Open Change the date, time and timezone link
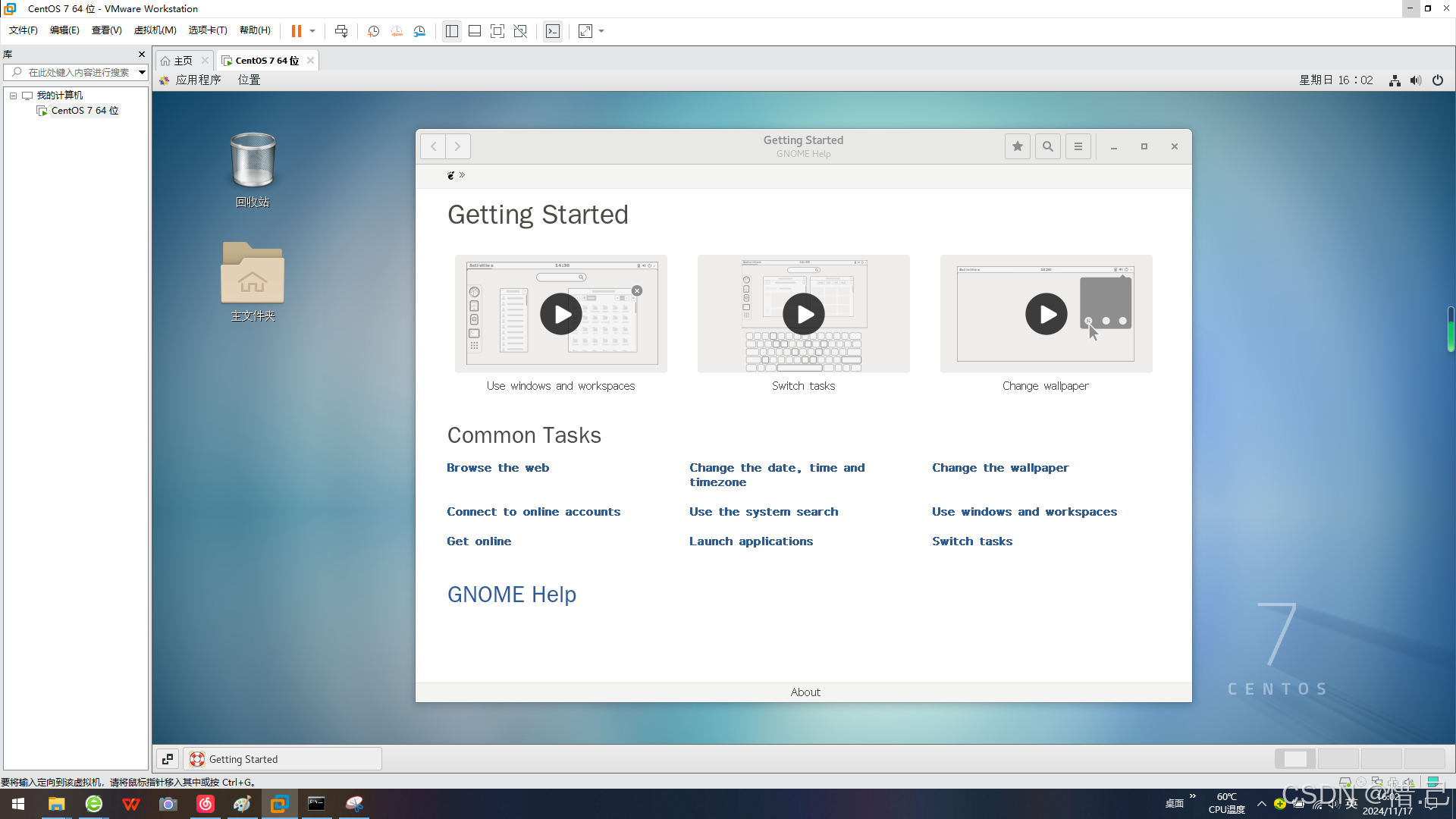 pos(777,475)
